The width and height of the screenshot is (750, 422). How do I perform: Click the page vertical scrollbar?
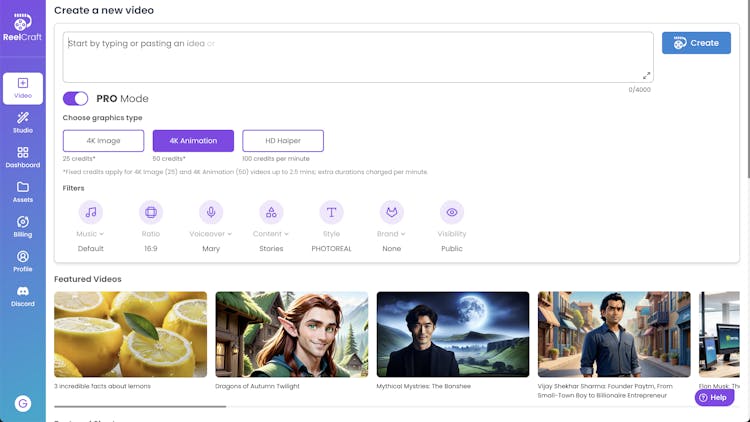(748, 91)
